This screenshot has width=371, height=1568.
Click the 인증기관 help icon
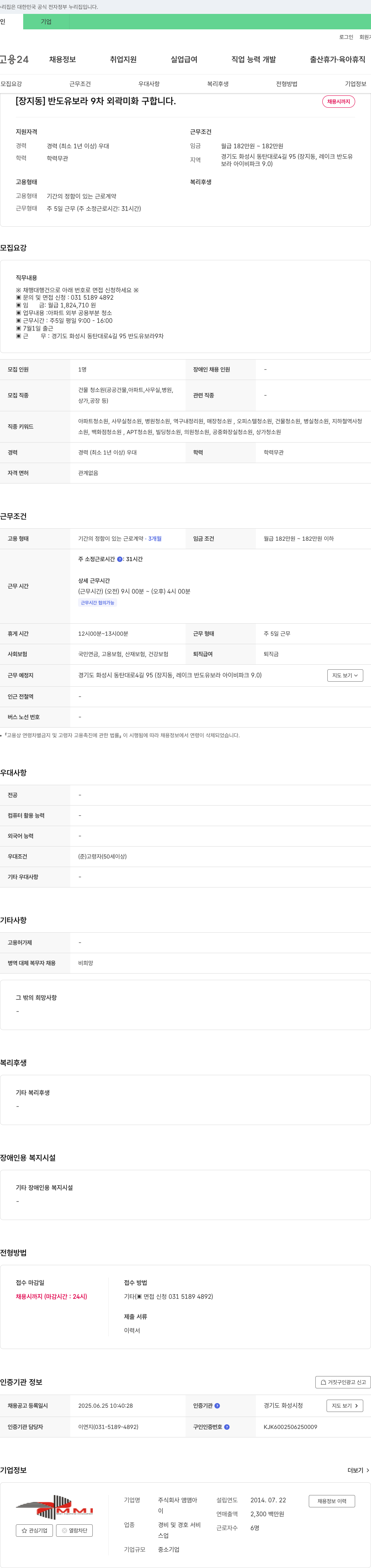pos(218,1406)
